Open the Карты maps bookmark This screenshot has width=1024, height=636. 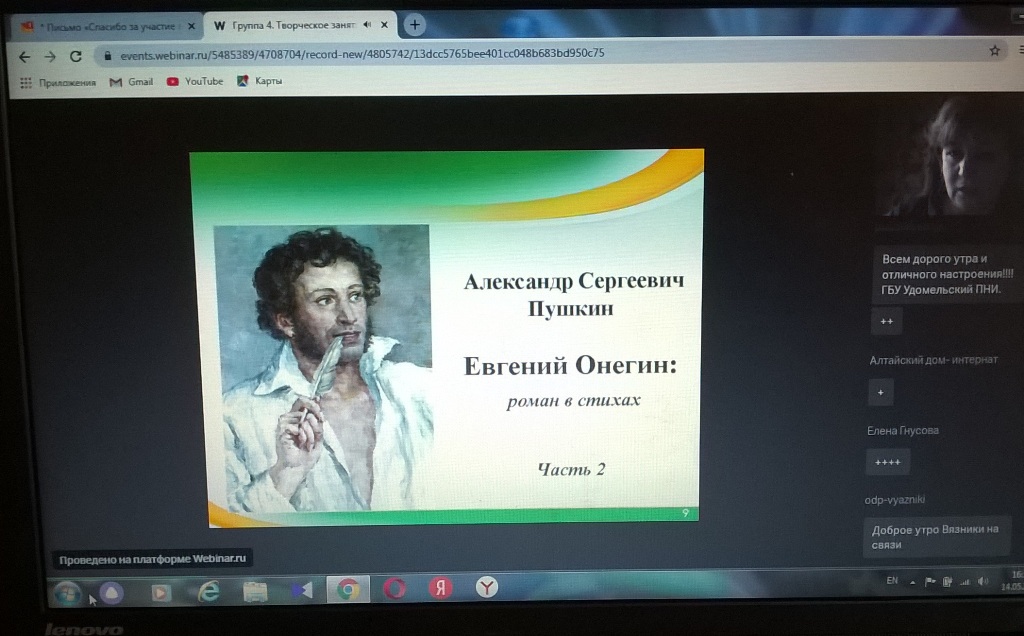[x=259, y=81]
